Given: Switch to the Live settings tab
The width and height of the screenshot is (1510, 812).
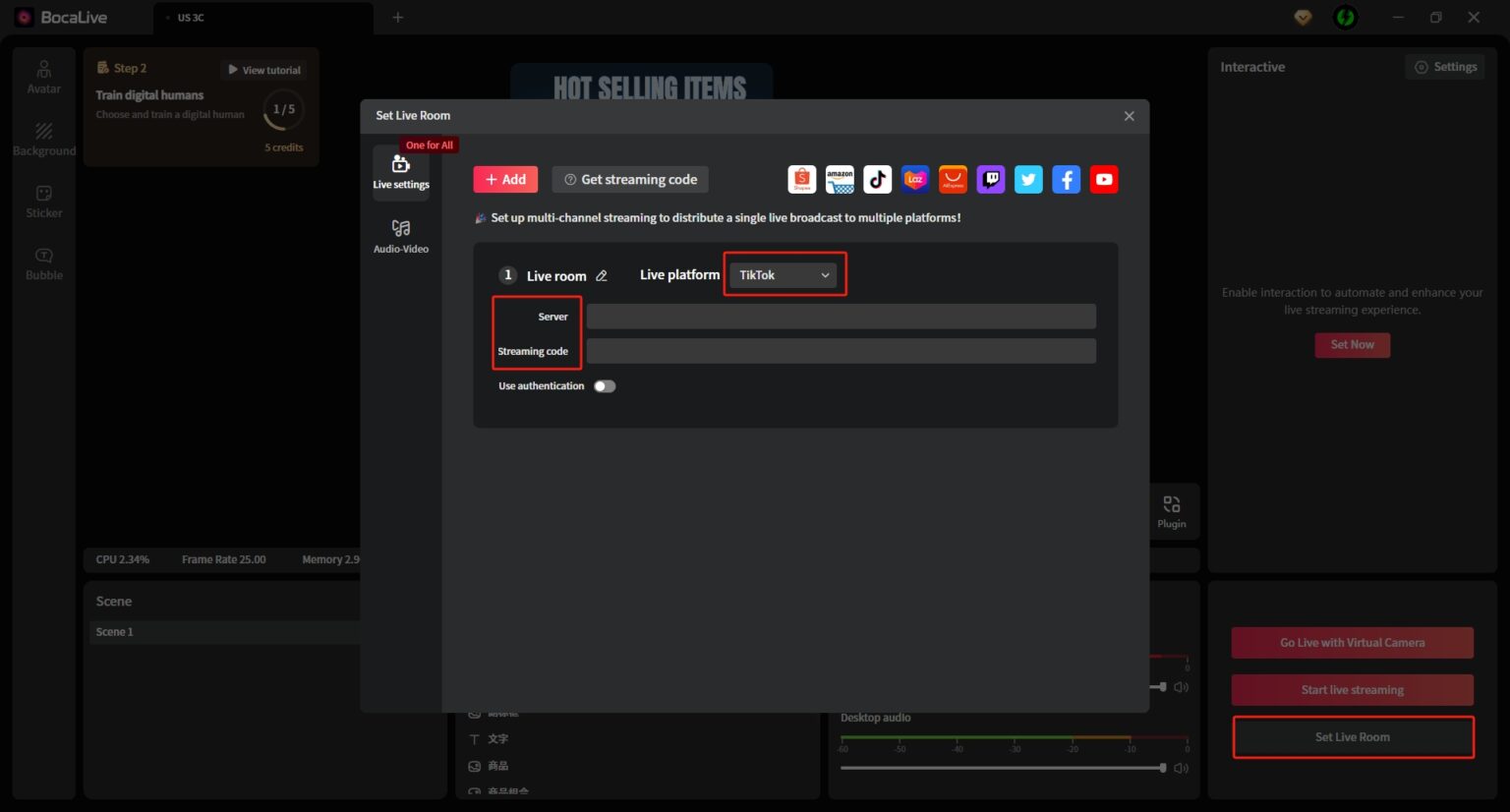Looking at the screenshot, I should point(401,172).
